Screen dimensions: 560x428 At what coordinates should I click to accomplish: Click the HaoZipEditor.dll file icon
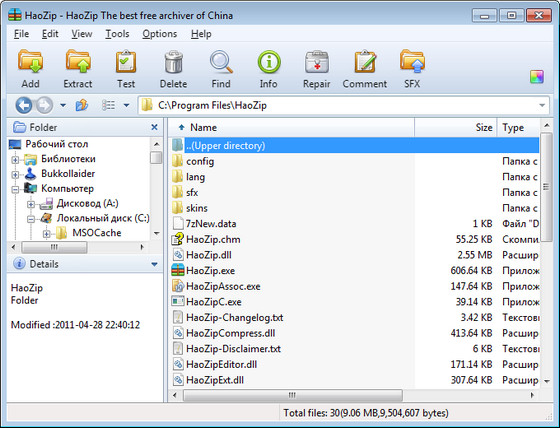178,364
